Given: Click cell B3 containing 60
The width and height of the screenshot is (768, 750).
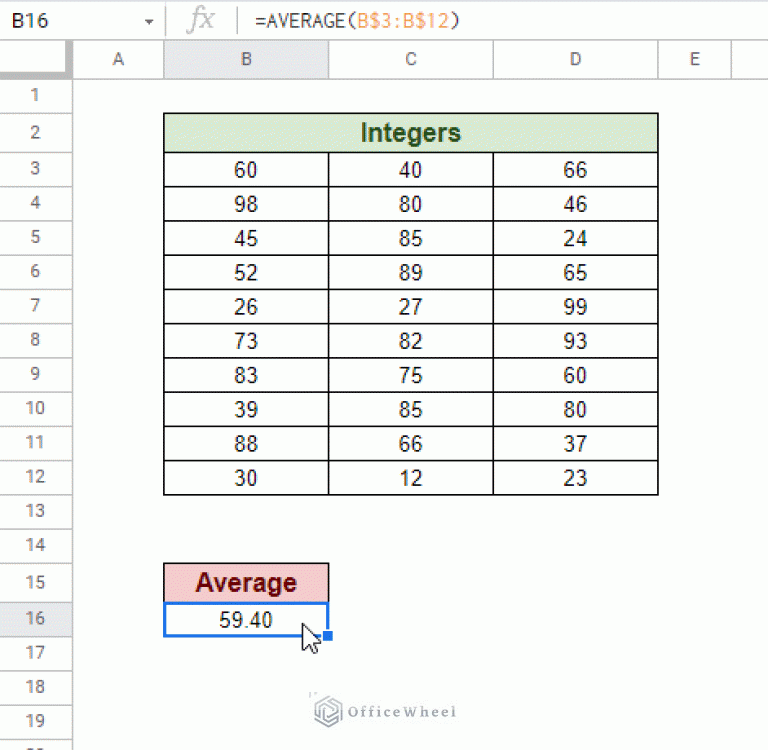Looking at the screenshot, I should (246, 169).
